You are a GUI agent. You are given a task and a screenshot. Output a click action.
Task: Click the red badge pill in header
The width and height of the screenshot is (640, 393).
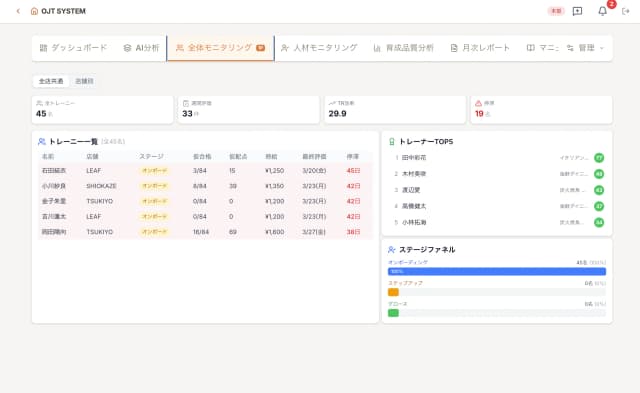coord(556,11)
